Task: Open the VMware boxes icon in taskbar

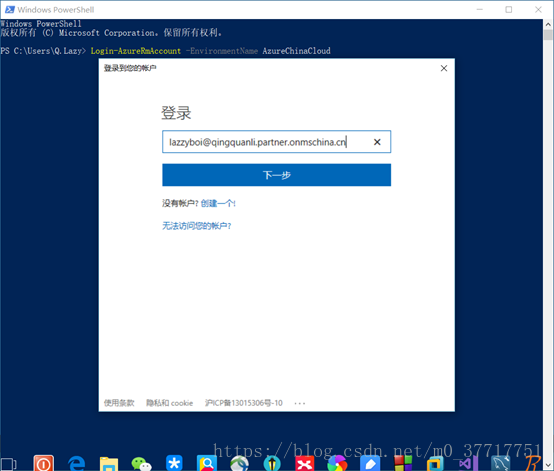Action: pyautogui.click(x=435, y=464)
